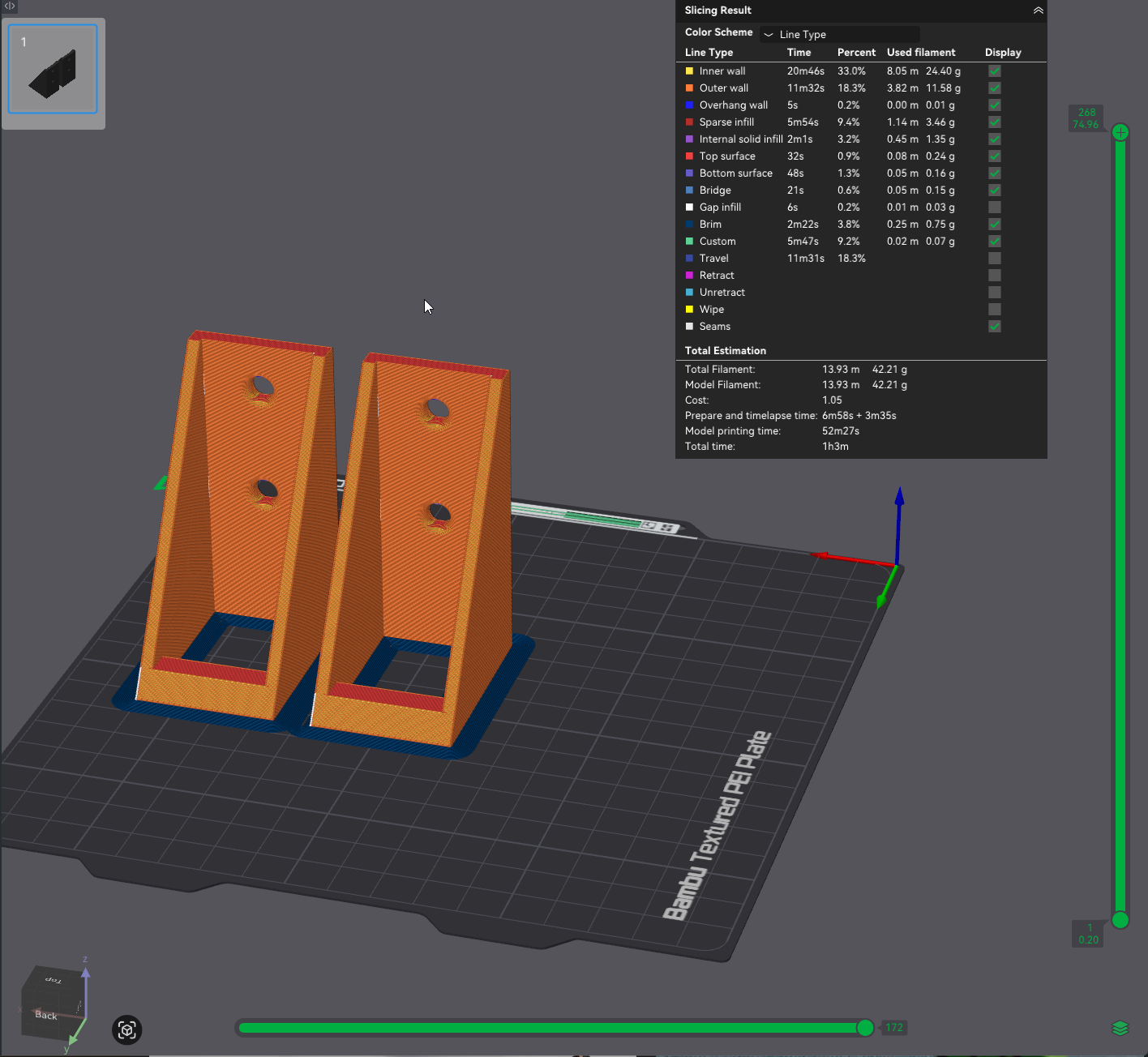1148x1057 pixels.
Task: Click the Top face of the view cube
Action: coord(54,980)
